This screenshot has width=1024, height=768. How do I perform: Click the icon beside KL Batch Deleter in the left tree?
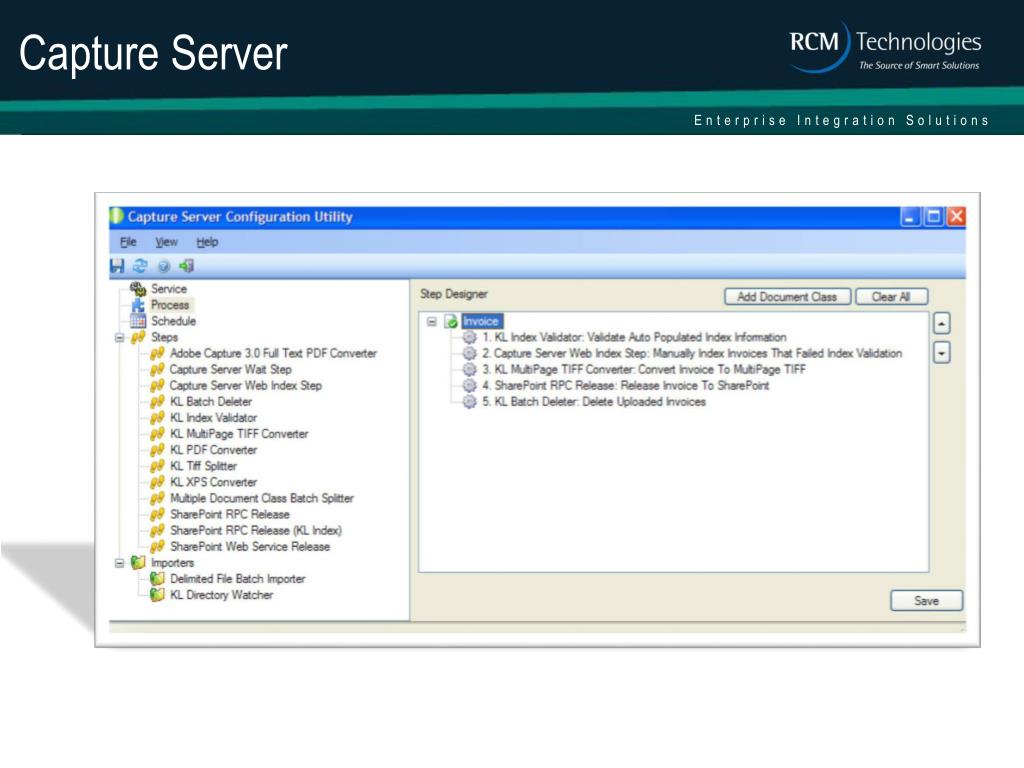(x=157, y=402)
